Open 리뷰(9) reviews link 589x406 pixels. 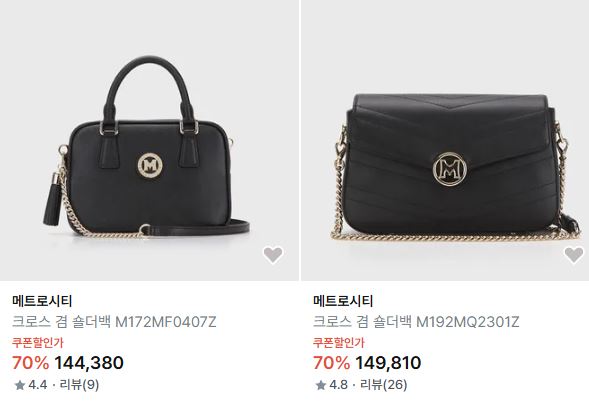[79, 385]
